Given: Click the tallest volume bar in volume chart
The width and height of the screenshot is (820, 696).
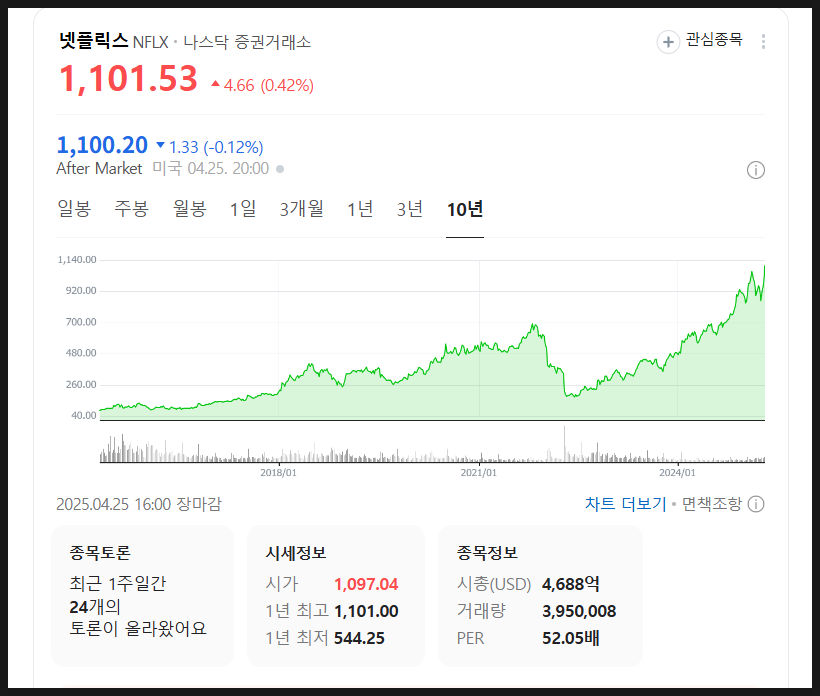Looking at the screenshot, I should 564,444.
